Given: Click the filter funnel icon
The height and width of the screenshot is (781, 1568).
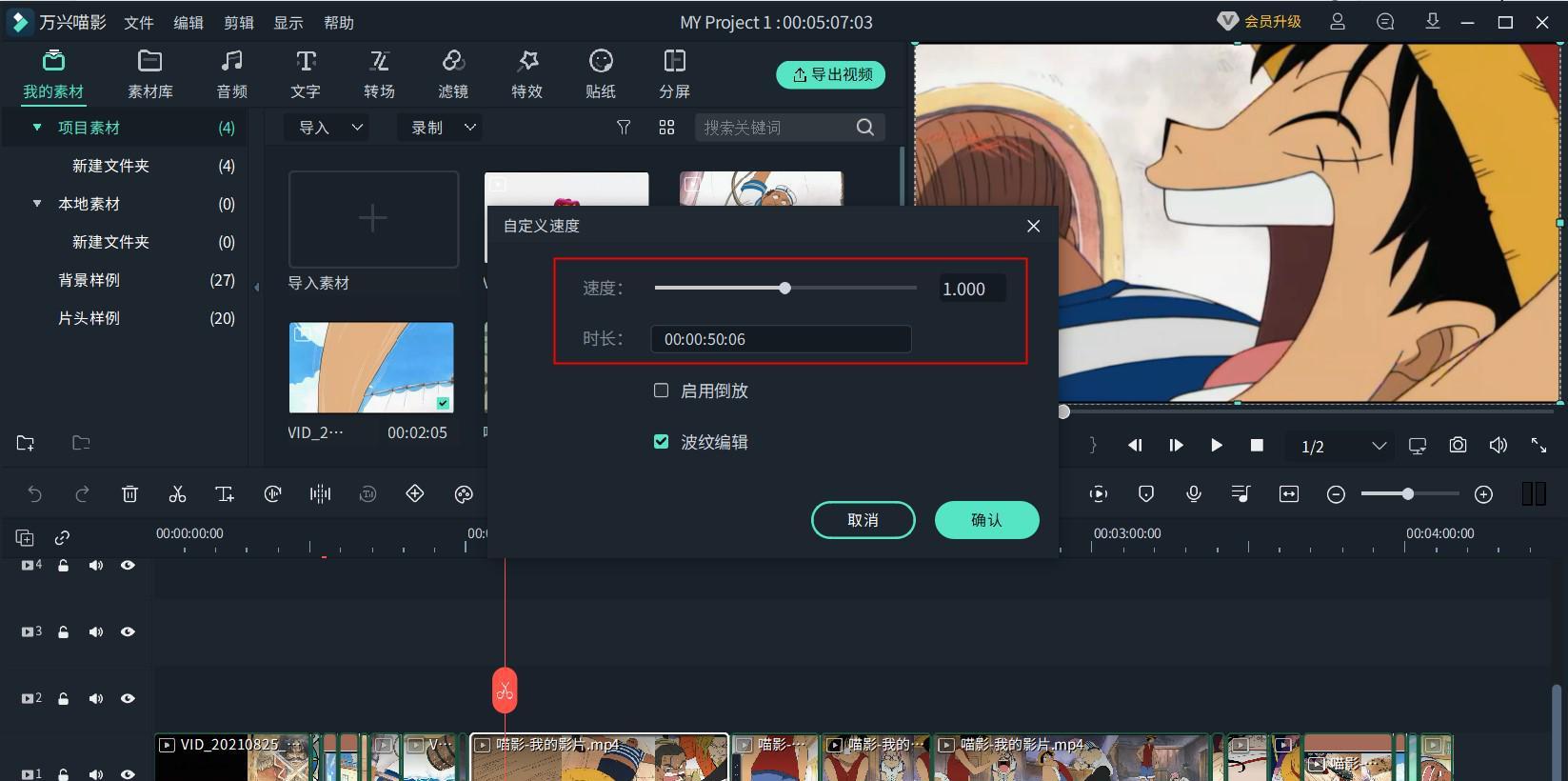Looking at the screenshot, I should point(624,128).
